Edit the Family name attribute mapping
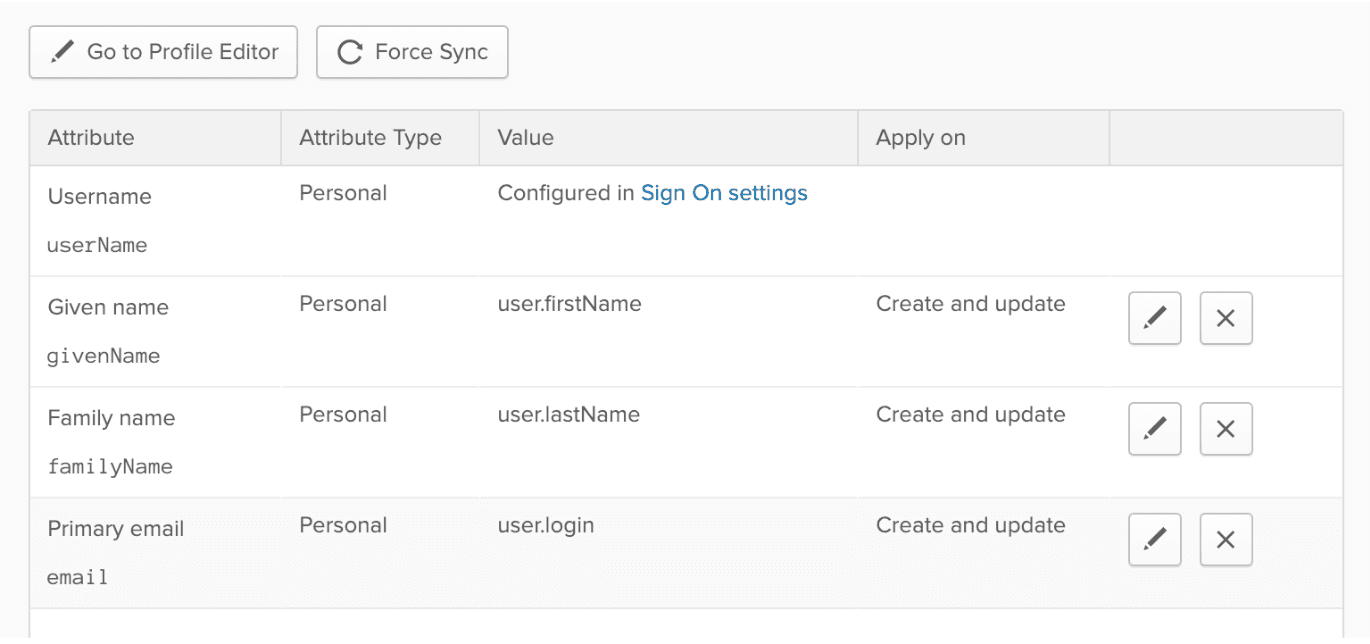 pyautogui.click(x=1154, y=428)
